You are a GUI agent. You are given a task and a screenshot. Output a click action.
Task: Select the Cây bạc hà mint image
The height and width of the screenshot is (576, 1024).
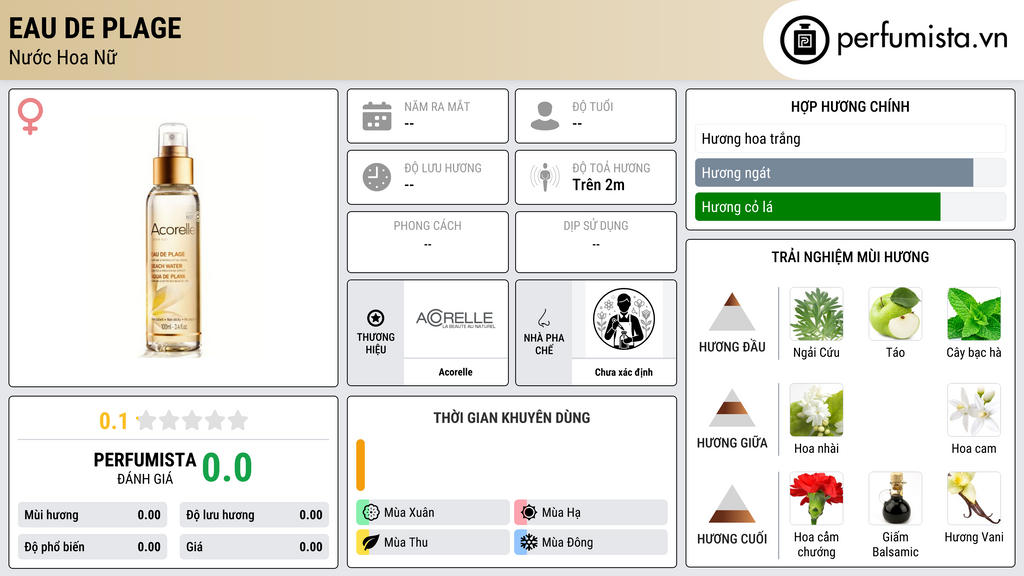[x=974, y=314]
